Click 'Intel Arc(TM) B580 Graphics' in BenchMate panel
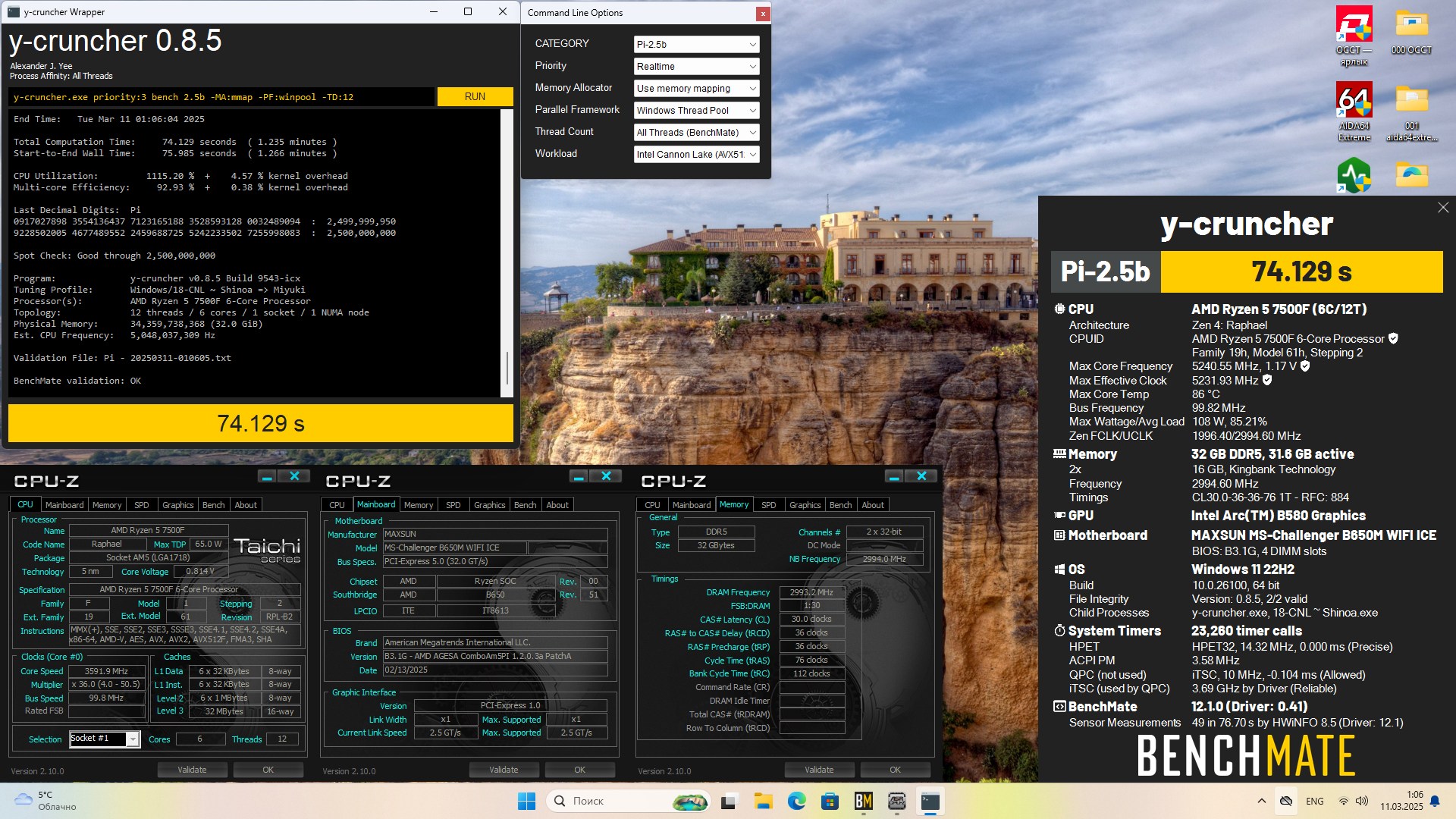Viewport: 1456px width, 819px height. pos(1278,516)
